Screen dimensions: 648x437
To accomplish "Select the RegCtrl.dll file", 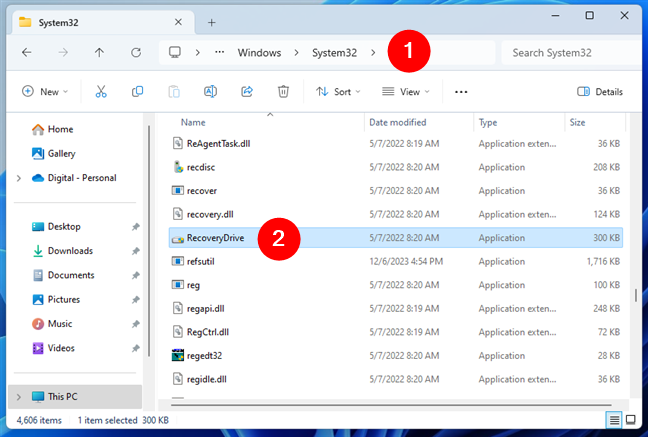I will pyautogui.click(x=395, y=332).
